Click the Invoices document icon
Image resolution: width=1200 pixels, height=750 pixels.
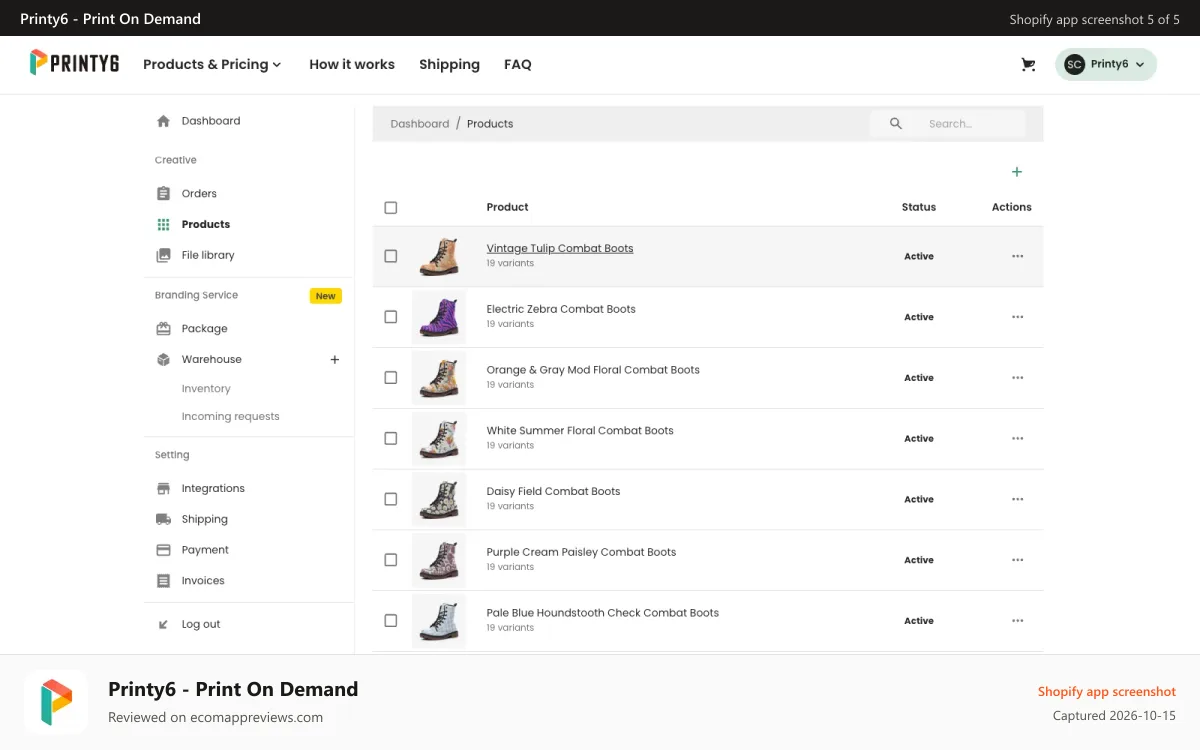pos(163,581)
